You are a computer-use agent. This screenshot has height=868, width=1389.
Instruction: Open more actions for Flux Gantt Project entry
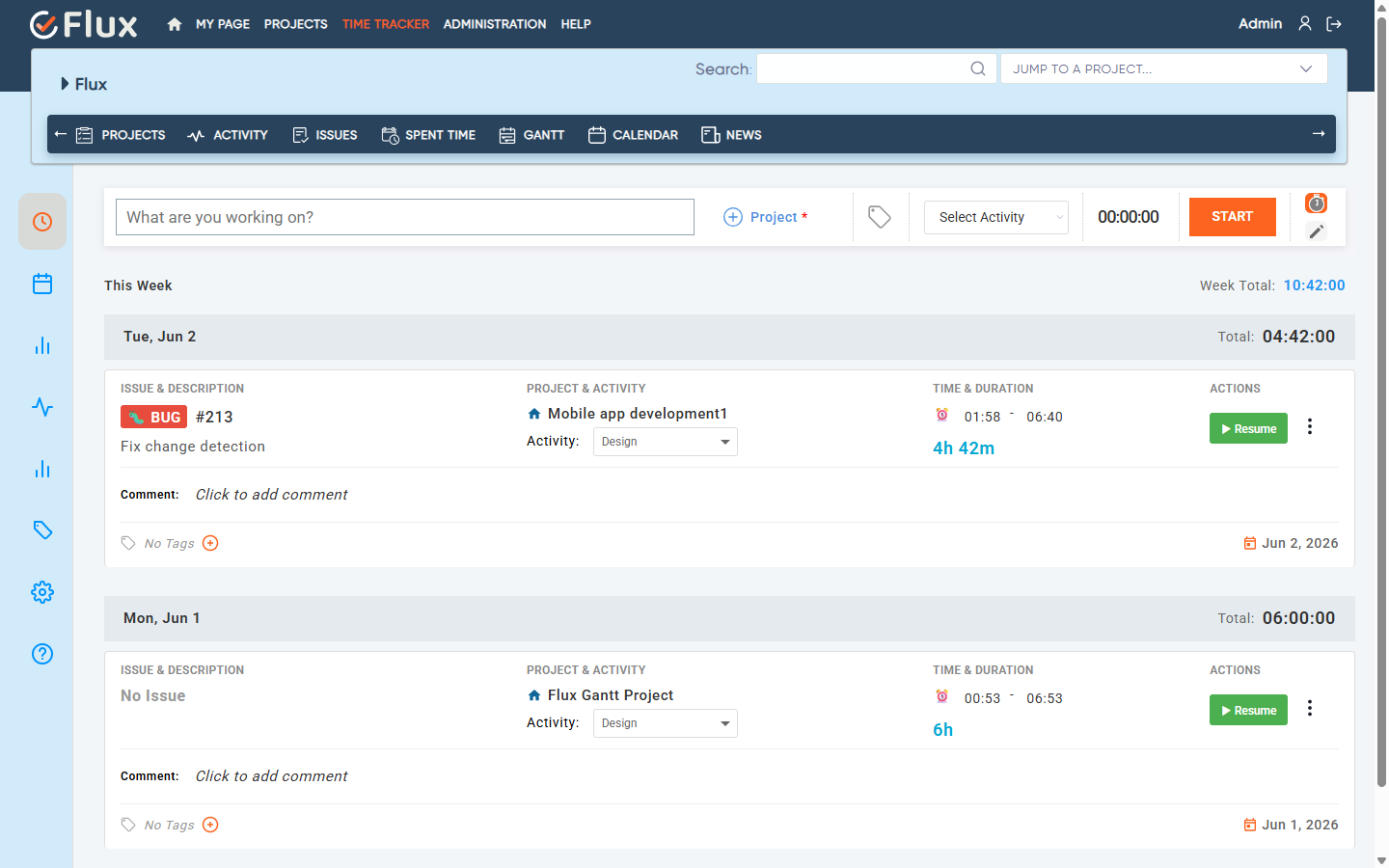point(1310,708)
